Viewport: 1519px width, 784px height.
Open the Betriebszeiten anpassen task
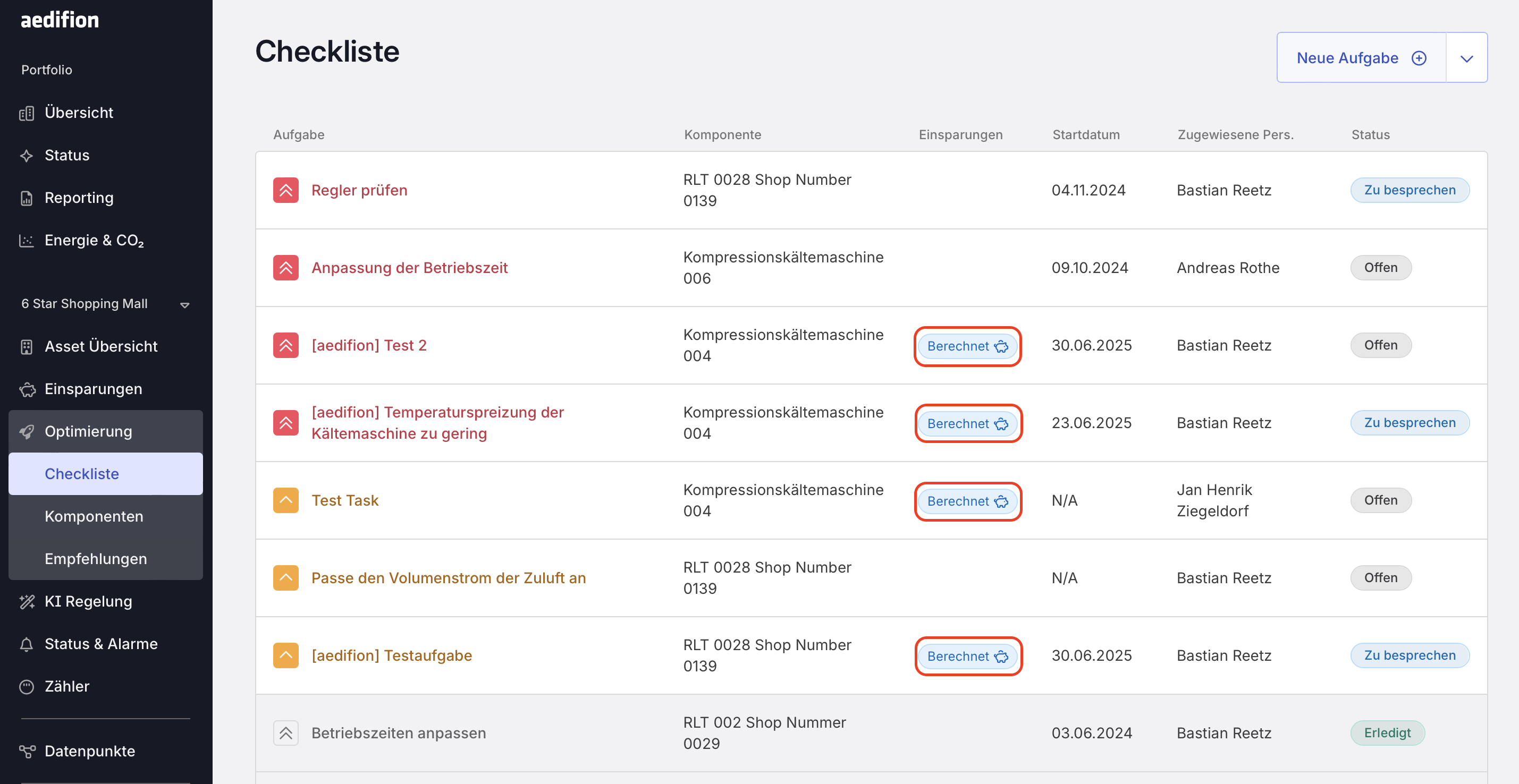click(399, 732)
